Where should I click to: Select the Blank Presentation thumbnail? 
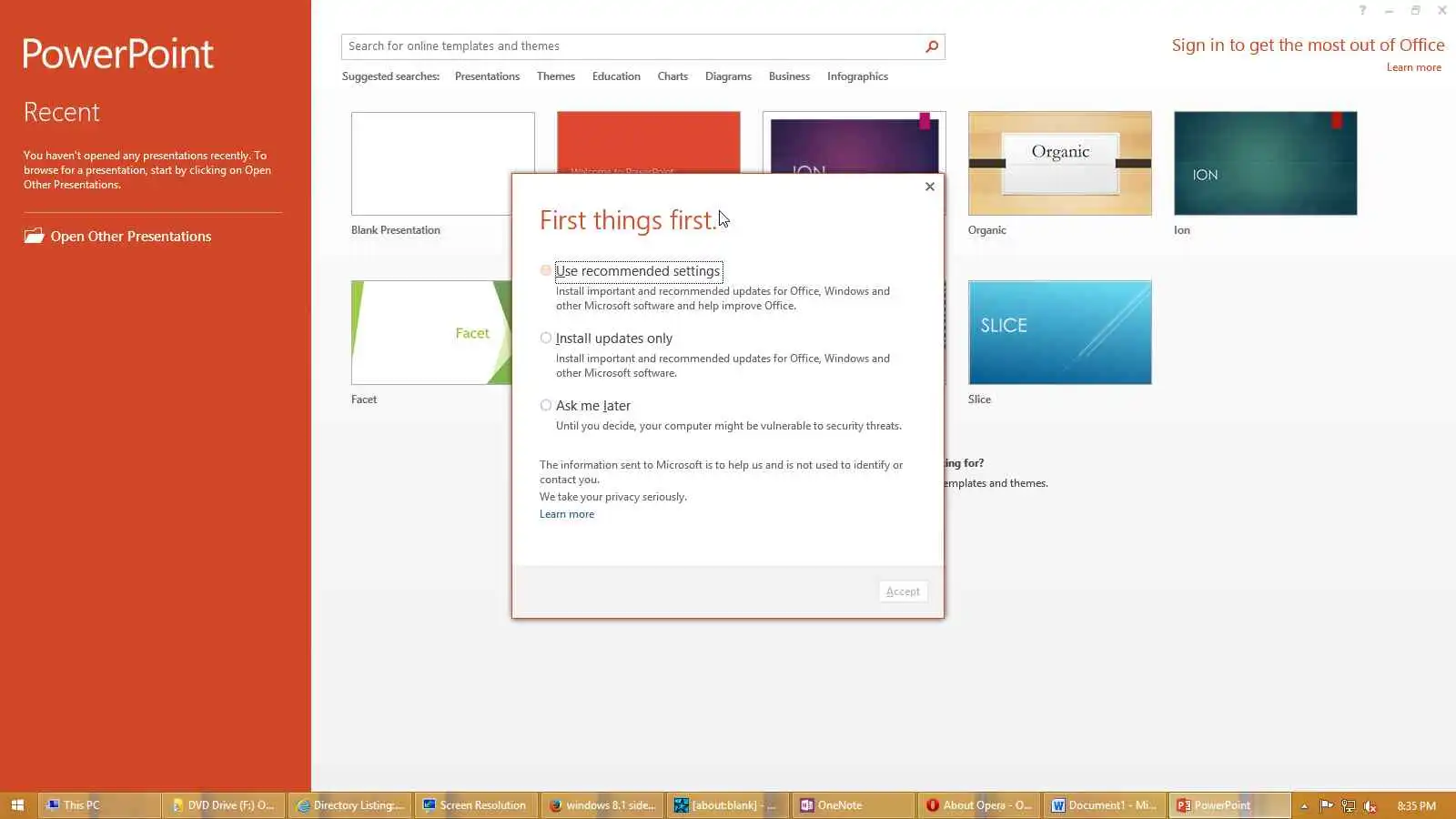click(x=443, y=164)
